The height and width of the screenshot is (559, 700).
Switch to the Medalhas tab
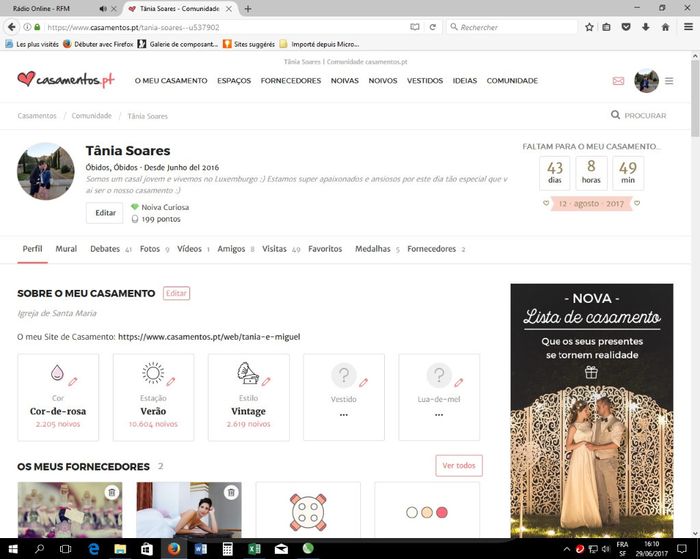pos(372,249)
